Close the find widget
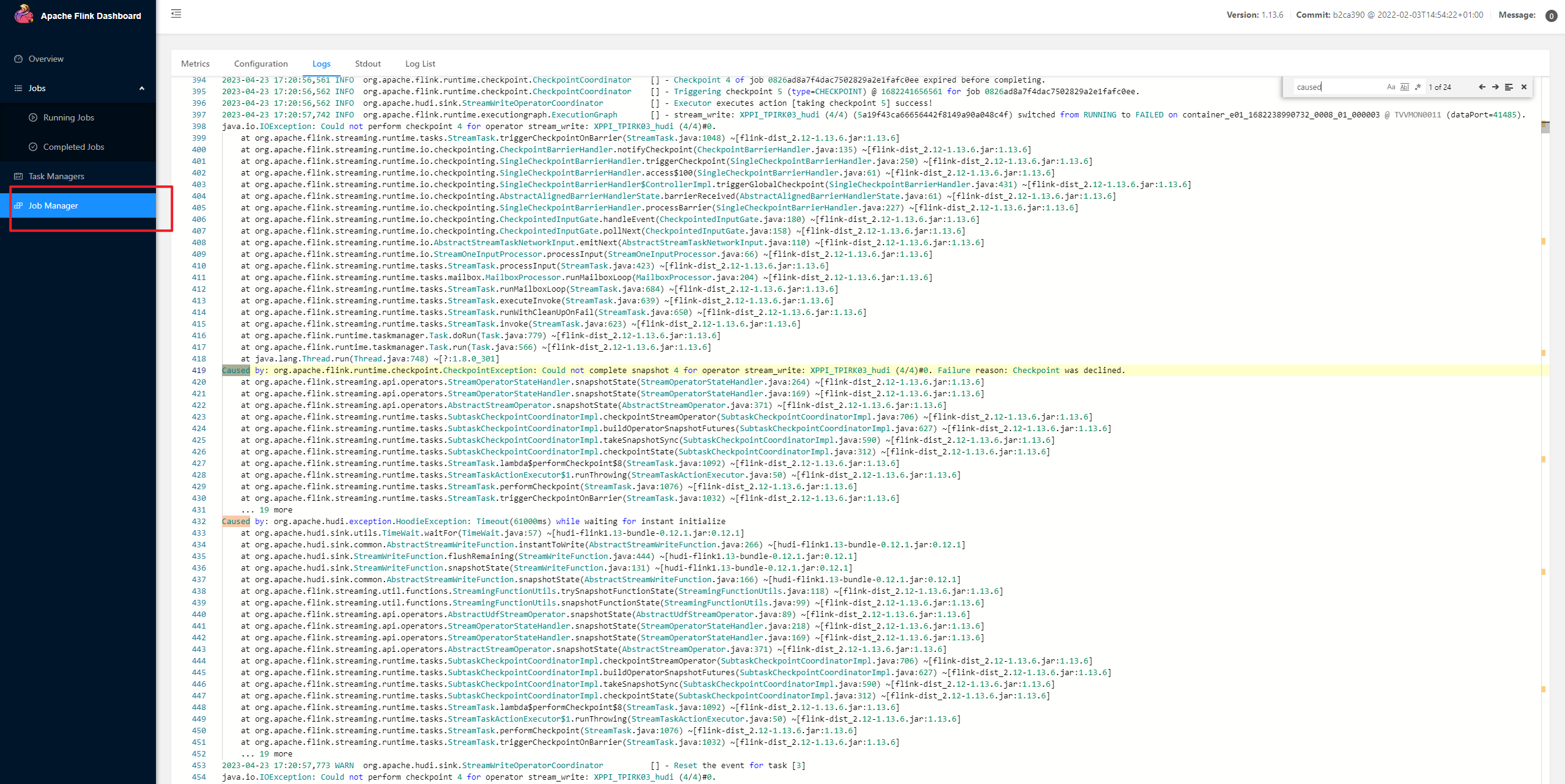1565x784 pixels. pyautogui.click(x=1524, y=87)
